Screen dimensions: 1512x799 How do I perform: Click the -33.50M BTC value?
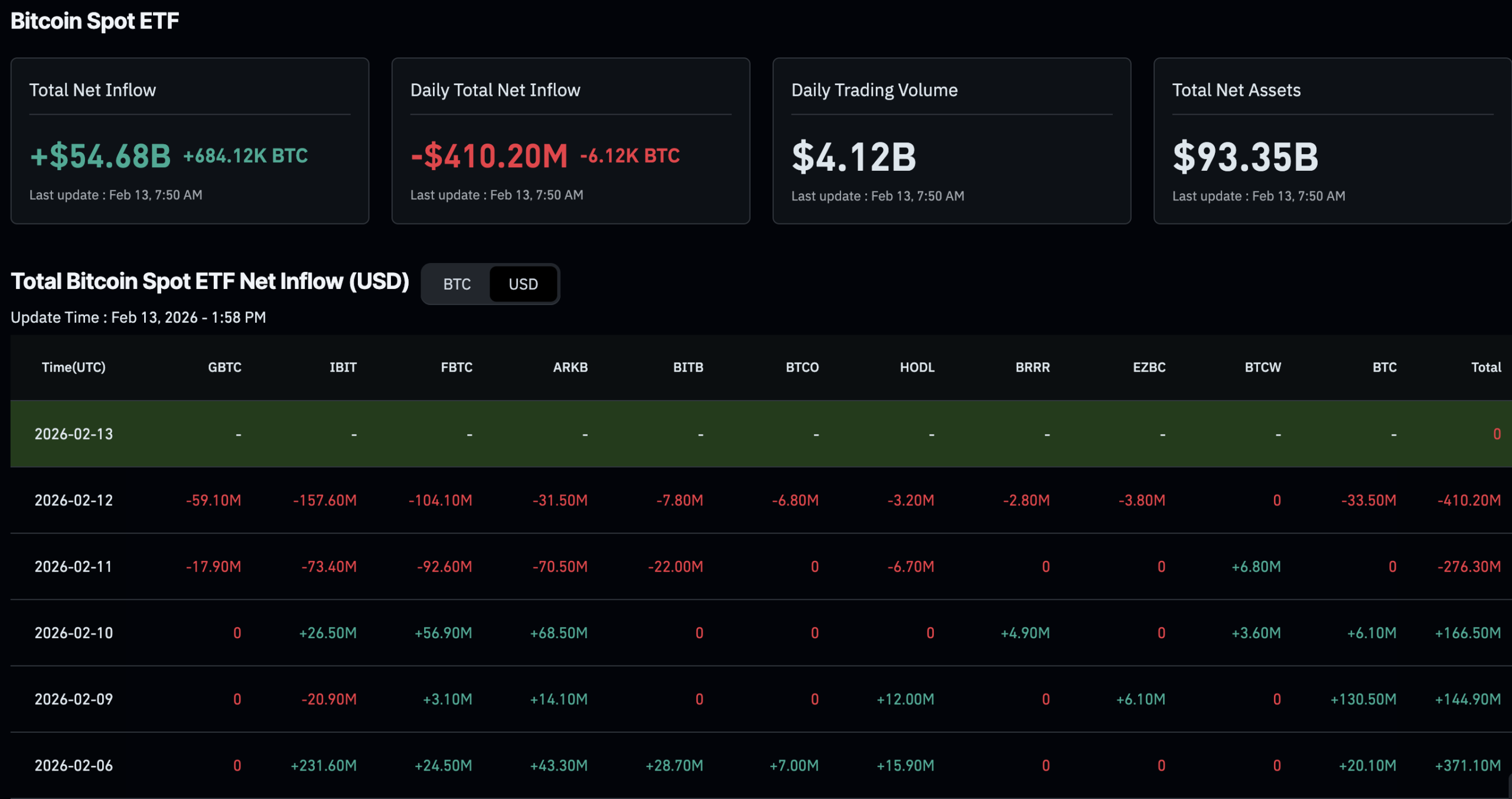pyautogui.click(x=1368, y=500)
